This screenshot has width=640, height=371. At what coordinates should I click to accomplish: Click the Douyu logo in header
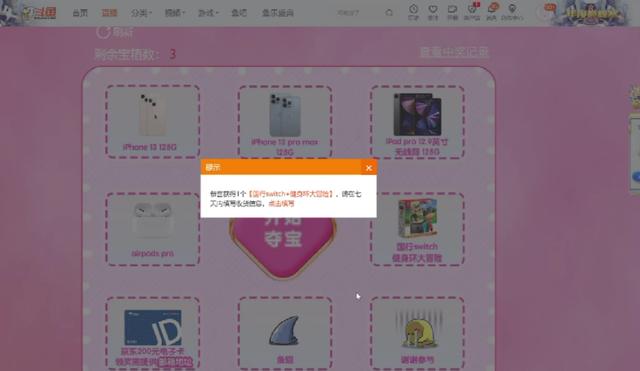click(39, 13)
